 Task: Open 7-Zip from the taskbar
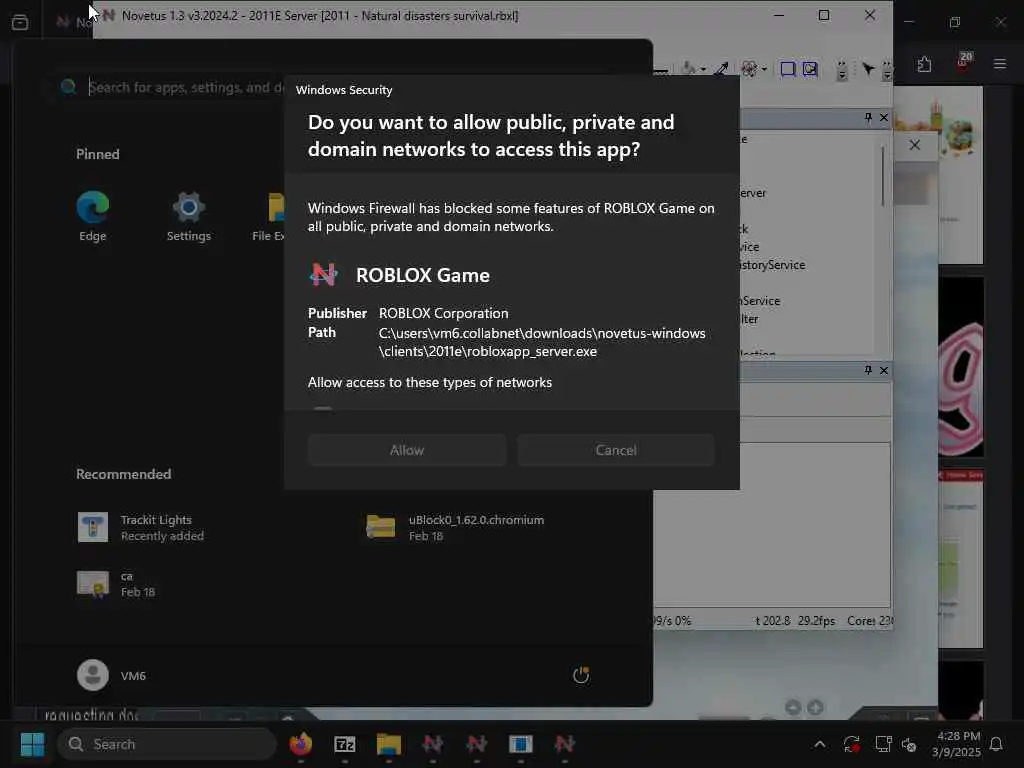coord(345,744)
